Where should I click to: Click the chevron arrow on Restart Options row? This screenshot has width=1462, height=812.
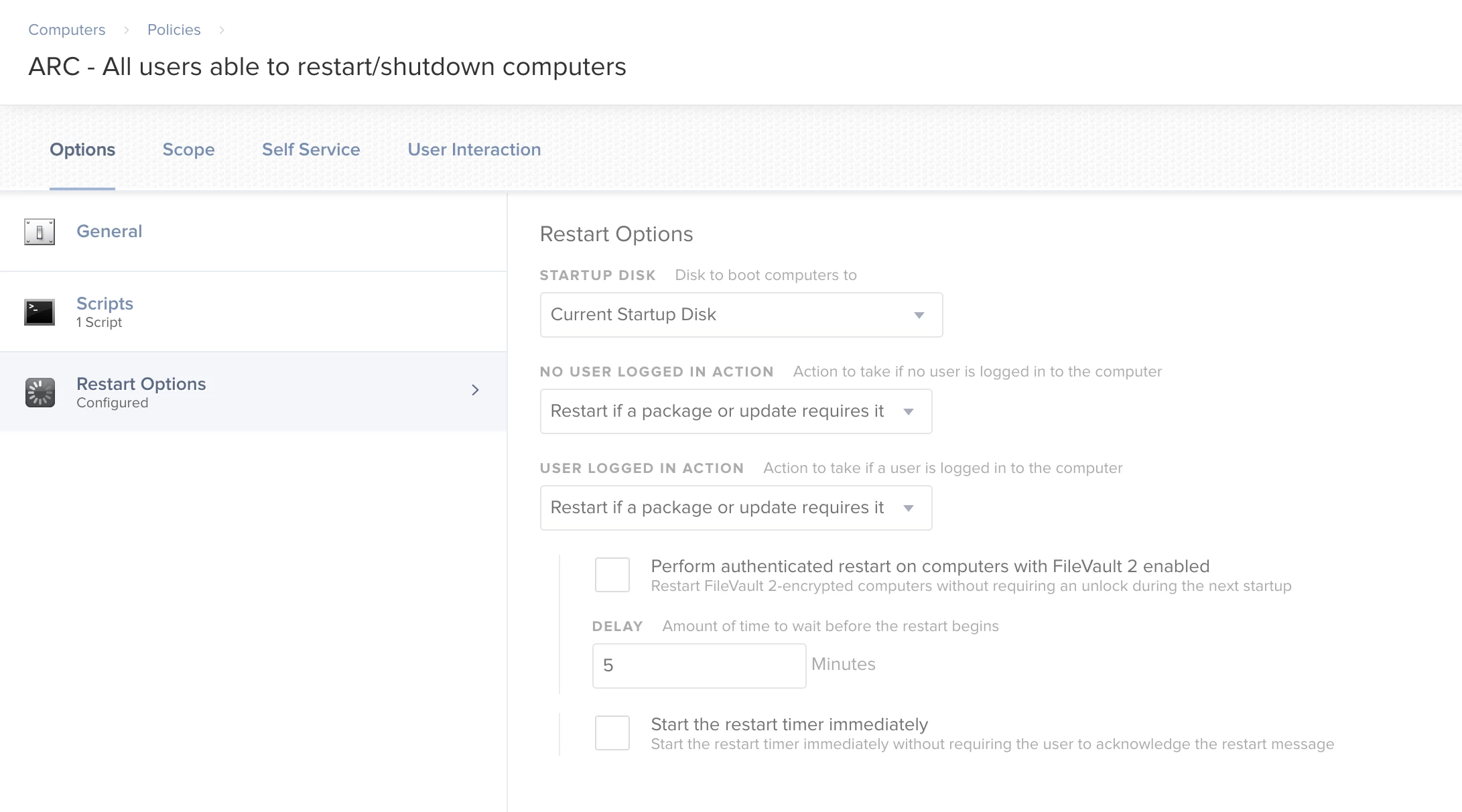475,390
